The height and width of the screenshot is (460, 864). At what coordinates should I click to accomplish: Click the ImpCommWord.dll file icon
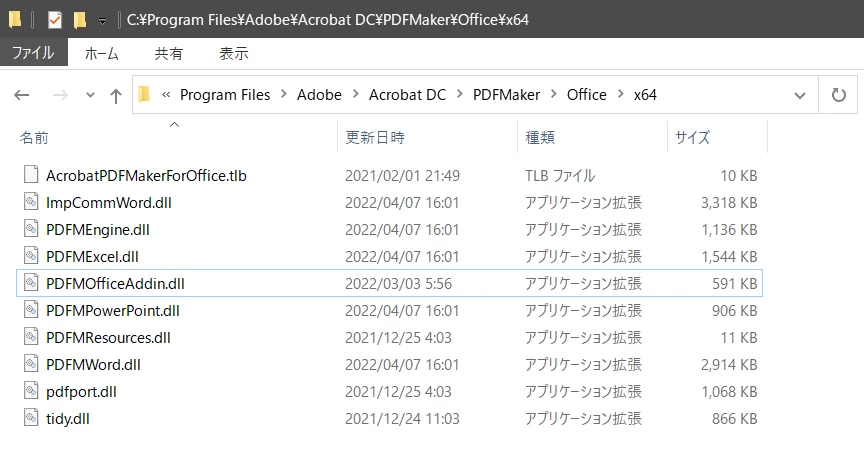[x=31, y=202]
